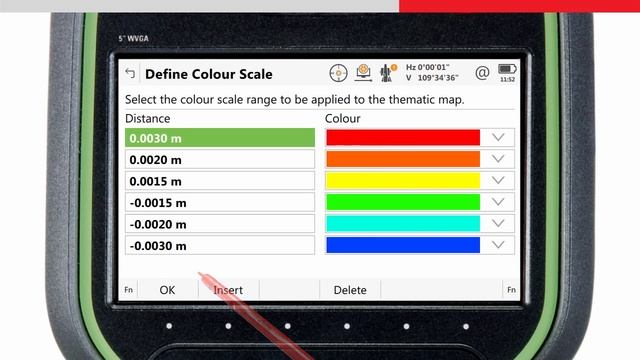Click the red colour swatch

pos(403,138)
